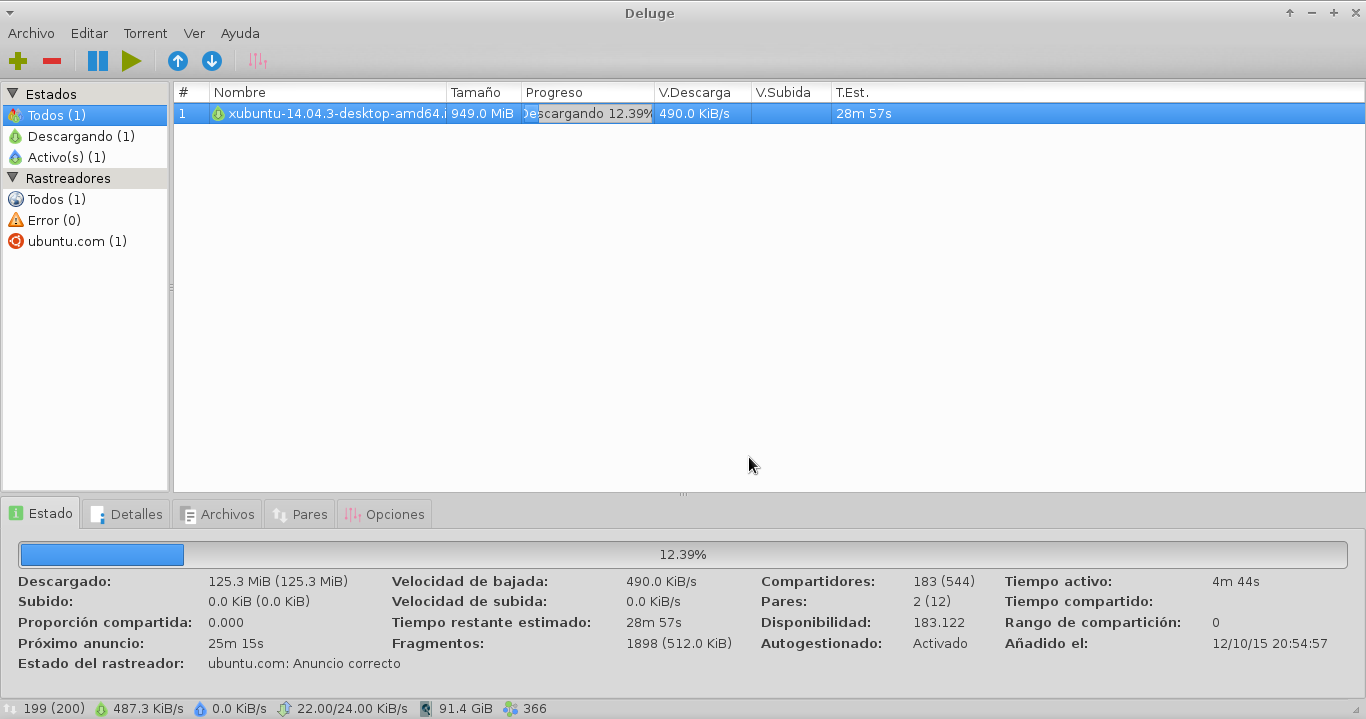Select Todos (1) under Rastreadores
Image resolution: width=1366 pixels, height=719 pixels.
[x=85, y=199]
